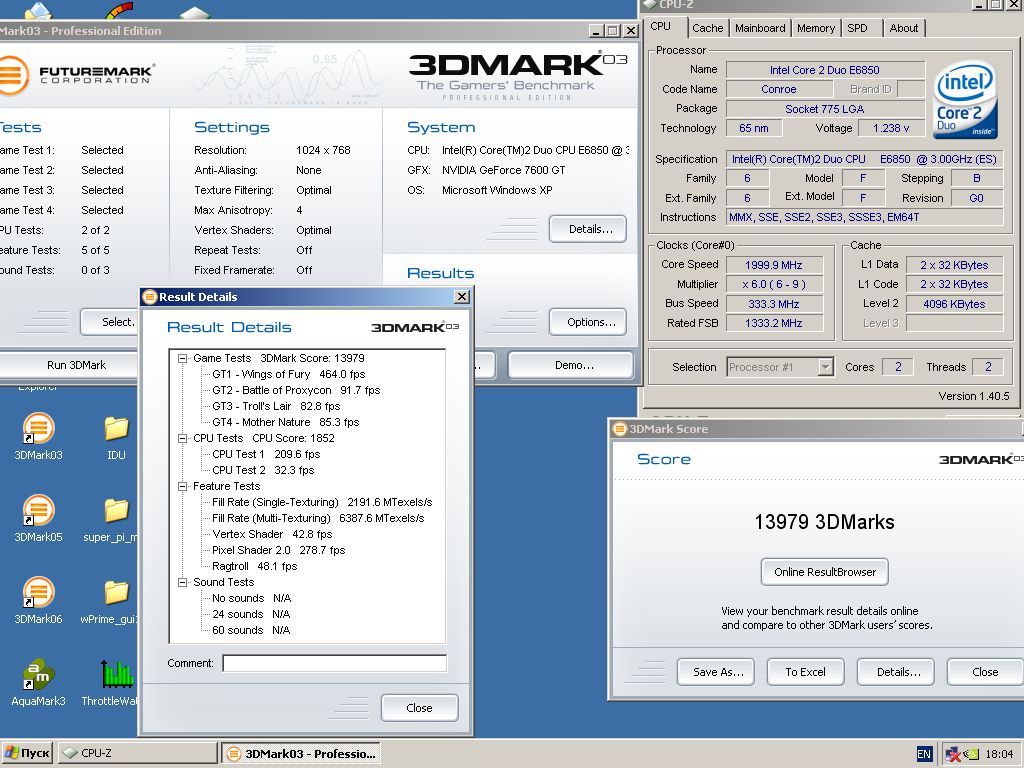Click the Futuremark Corporation logo

click(76, 74)
